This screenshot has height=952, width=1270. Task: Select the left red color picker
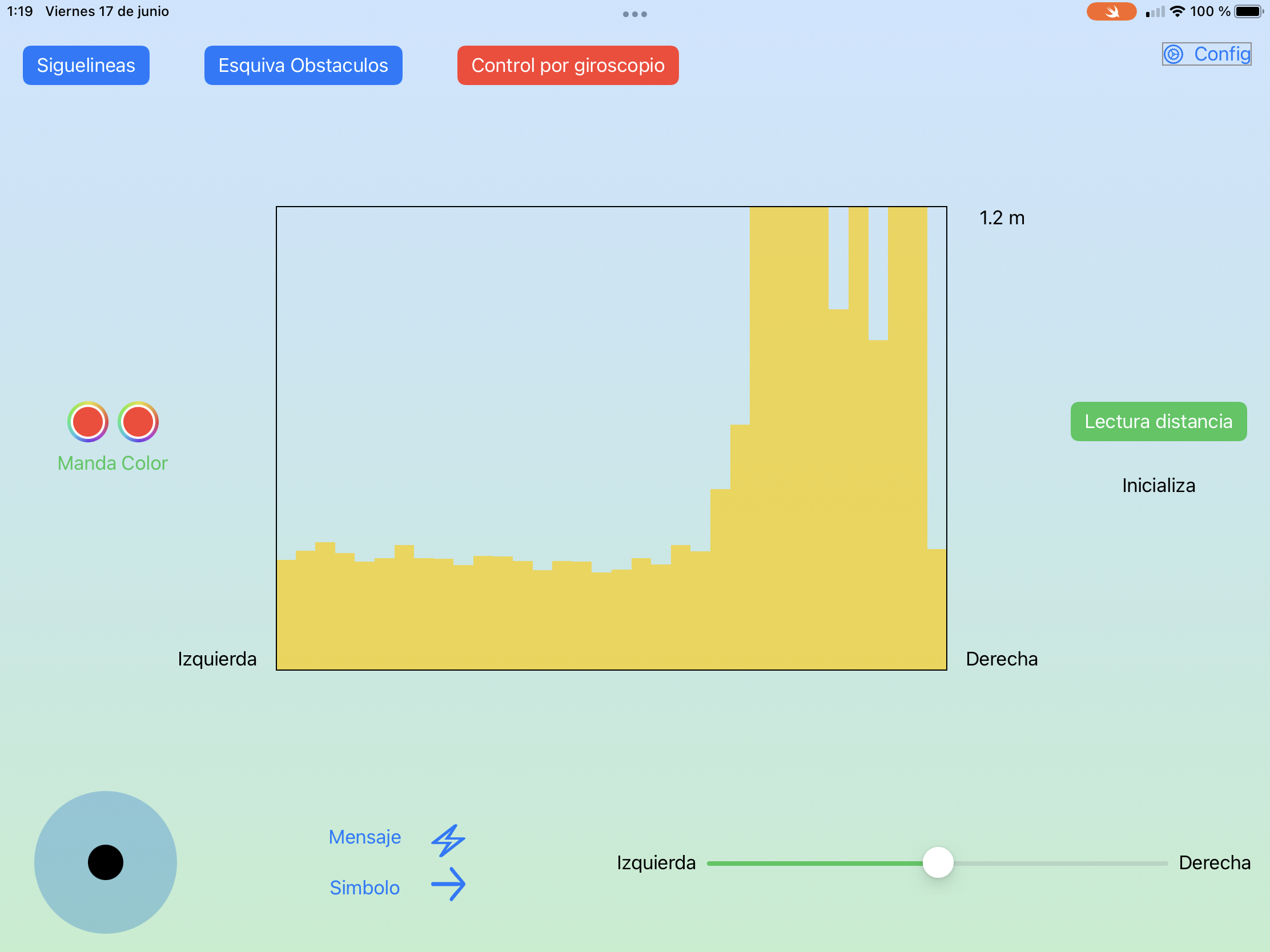click(88, 422)
